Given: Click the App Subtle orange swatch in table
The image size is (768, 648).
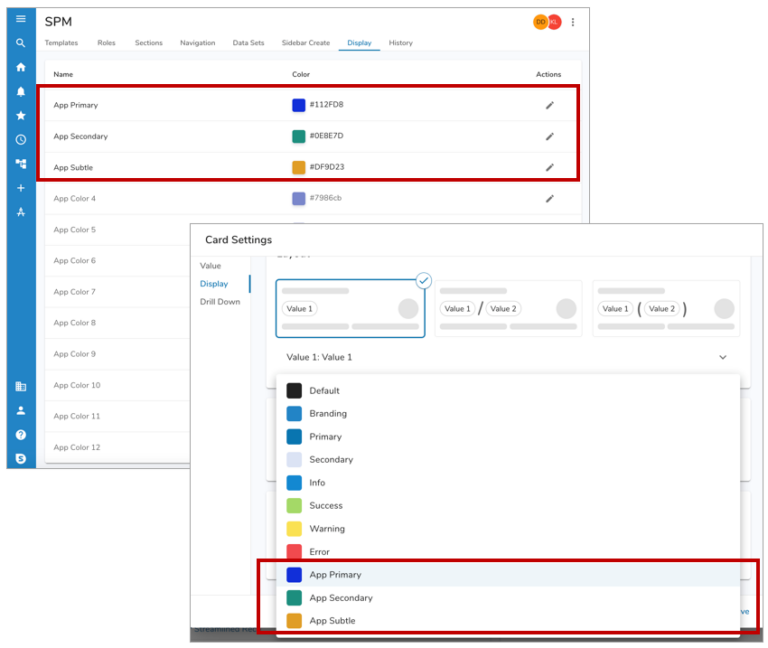Looking at the screenshot, I should pyautogui.click(x=298, y=168).
